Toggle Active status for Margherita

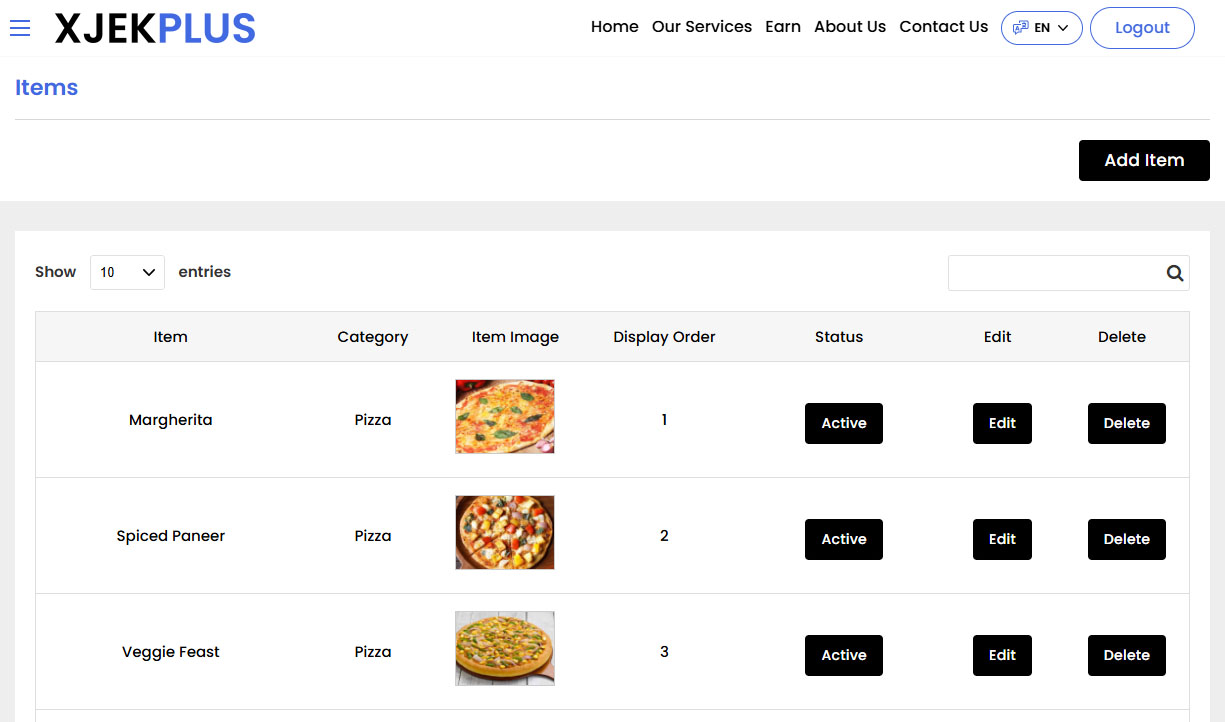(x=843, y=423)
